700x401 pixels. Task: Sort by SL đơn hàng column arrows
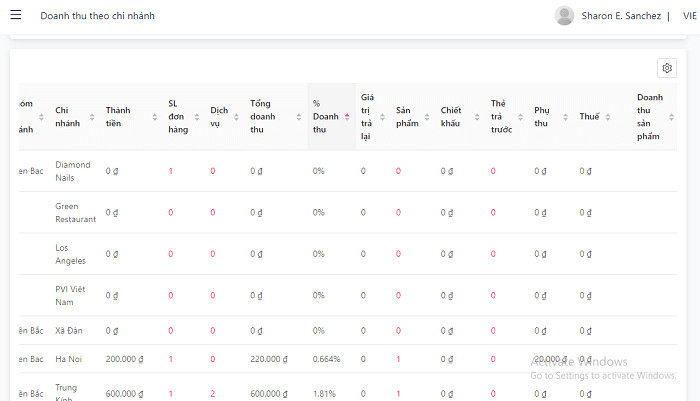[197, 117]
